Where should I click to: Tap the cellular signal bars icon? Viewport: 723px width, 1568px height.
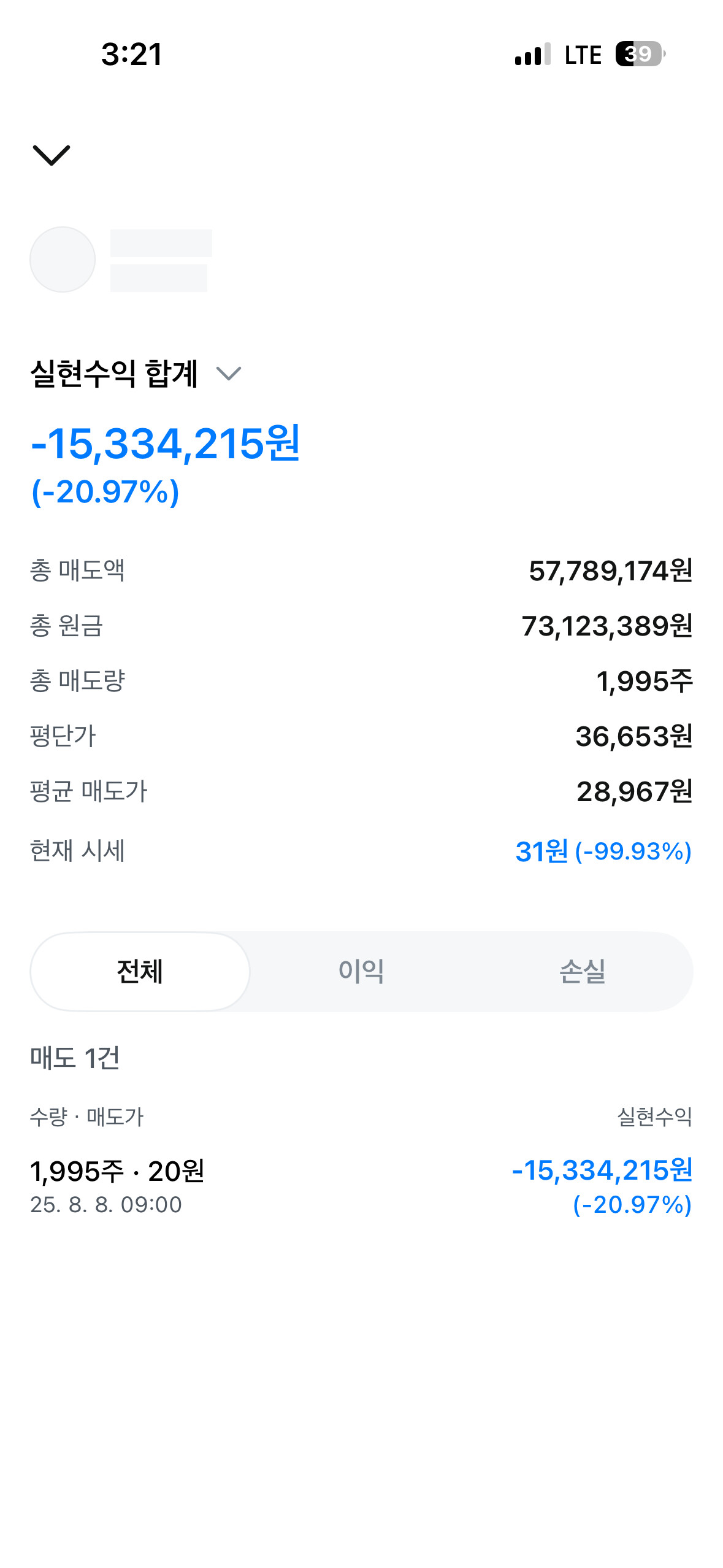point(532,55)
